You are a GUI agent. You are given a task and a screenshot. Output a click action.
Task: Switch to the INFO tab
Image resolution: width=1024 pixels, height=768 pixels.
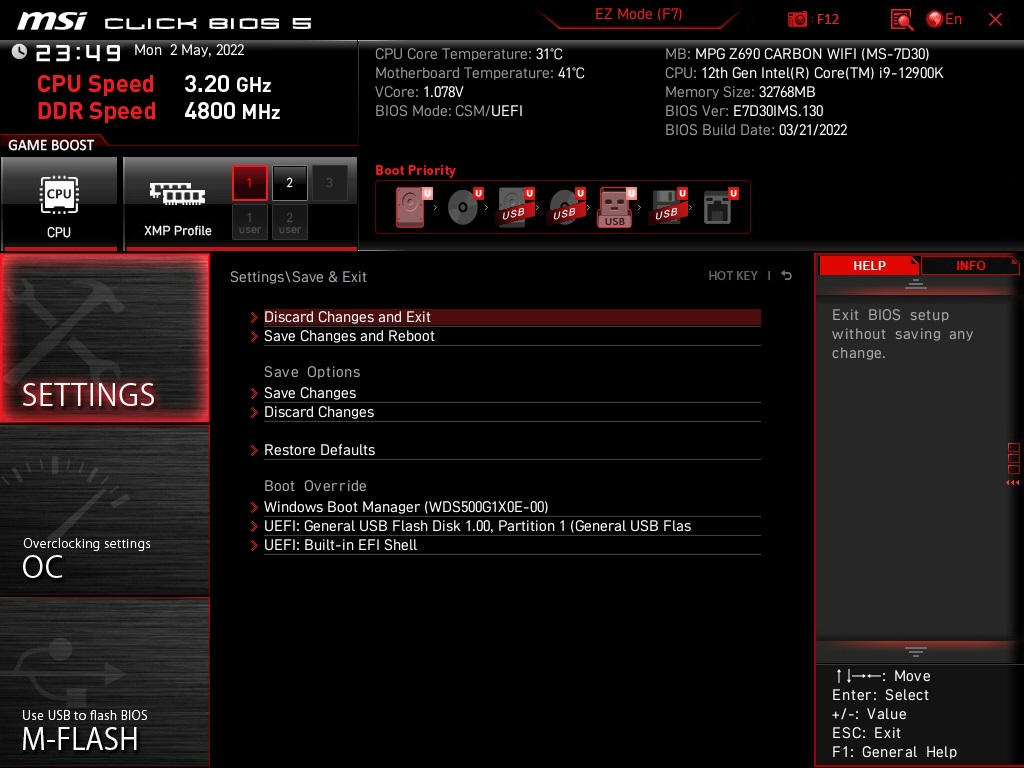(970, 266)
